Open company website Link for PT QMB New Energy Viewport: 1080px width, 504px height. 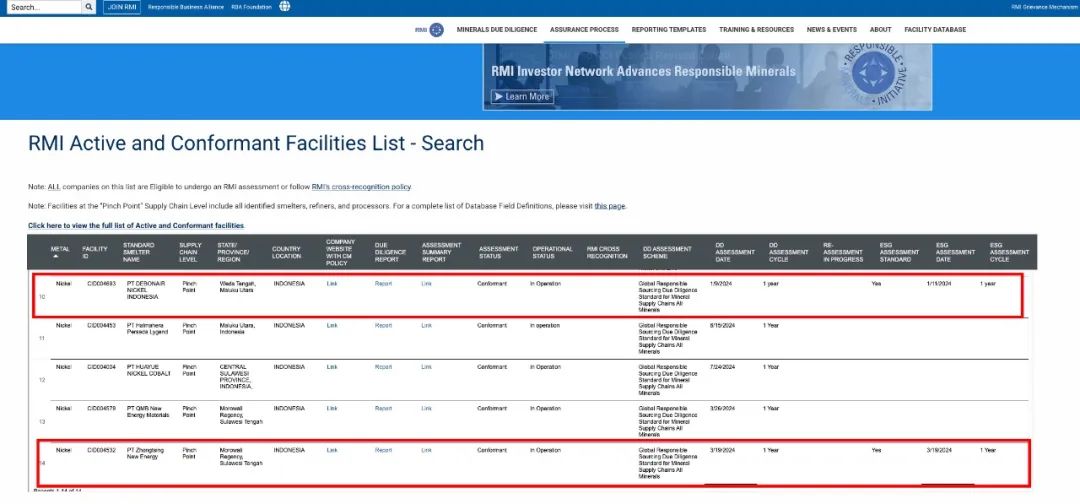[332, 408]
